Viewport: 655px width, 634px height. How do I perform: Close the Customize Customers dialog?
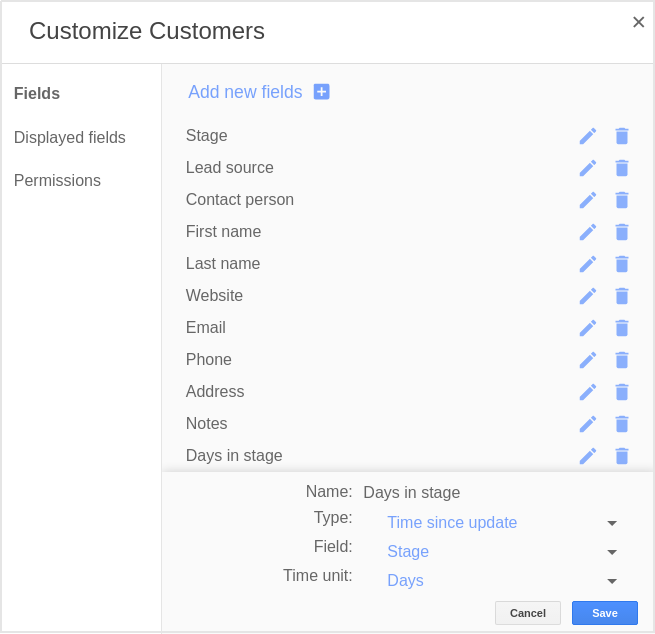[638, 22]
